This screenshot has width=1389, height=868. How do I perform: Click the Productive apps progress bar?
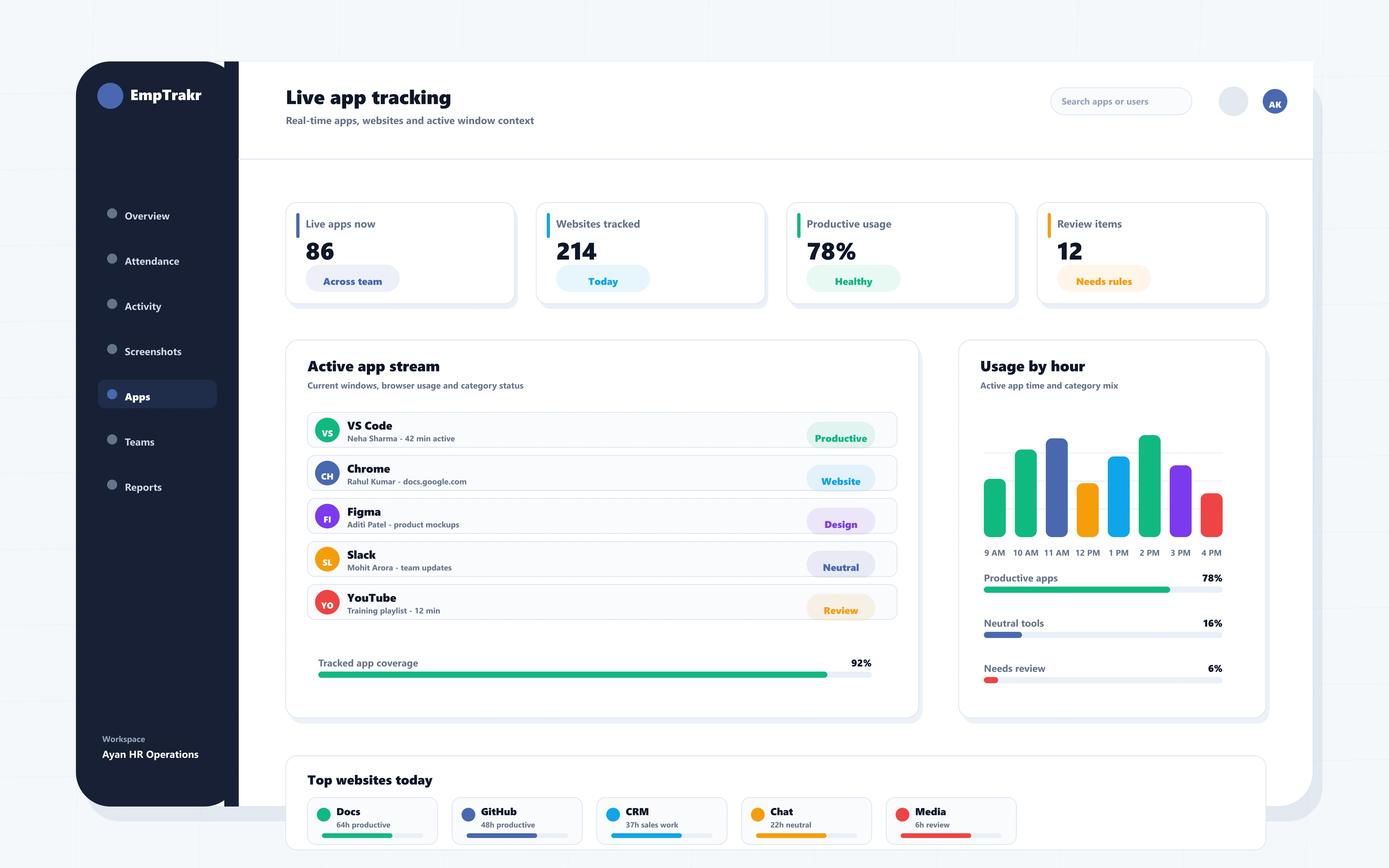pyautogui.click(x=1103, y=590)
